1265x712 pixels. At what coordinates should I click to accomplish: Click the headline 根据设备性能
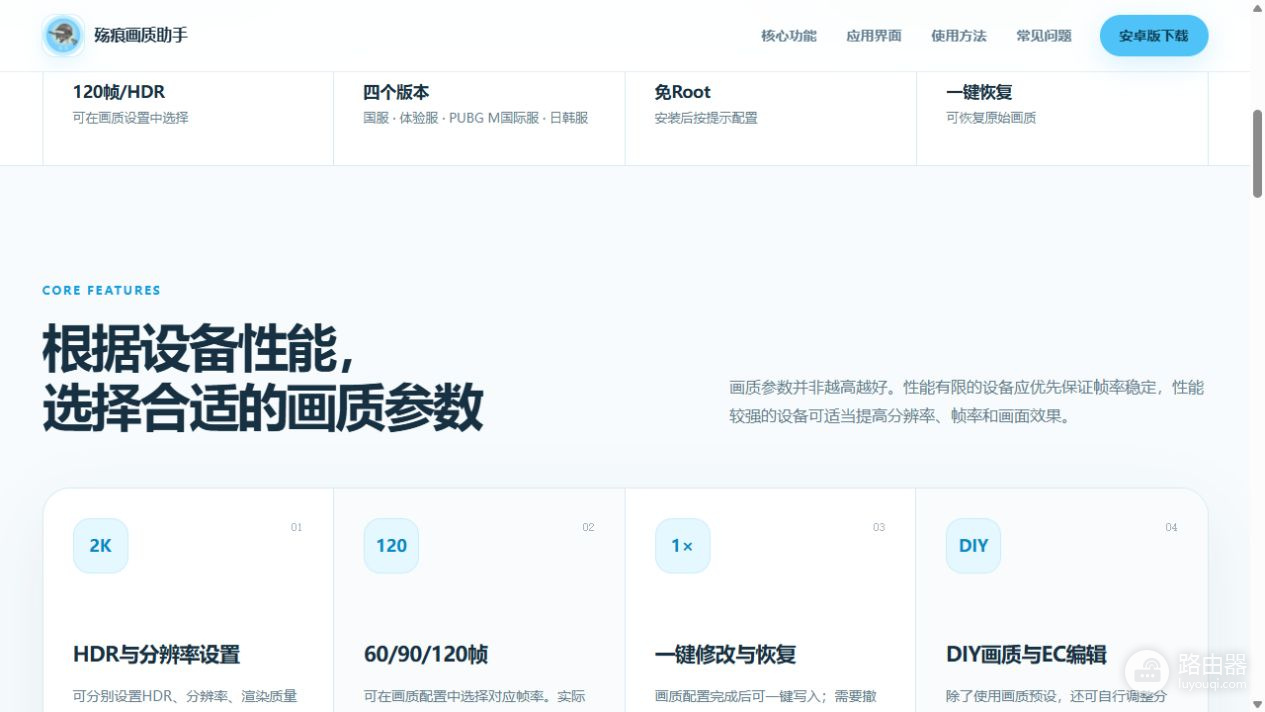(198, 349)
